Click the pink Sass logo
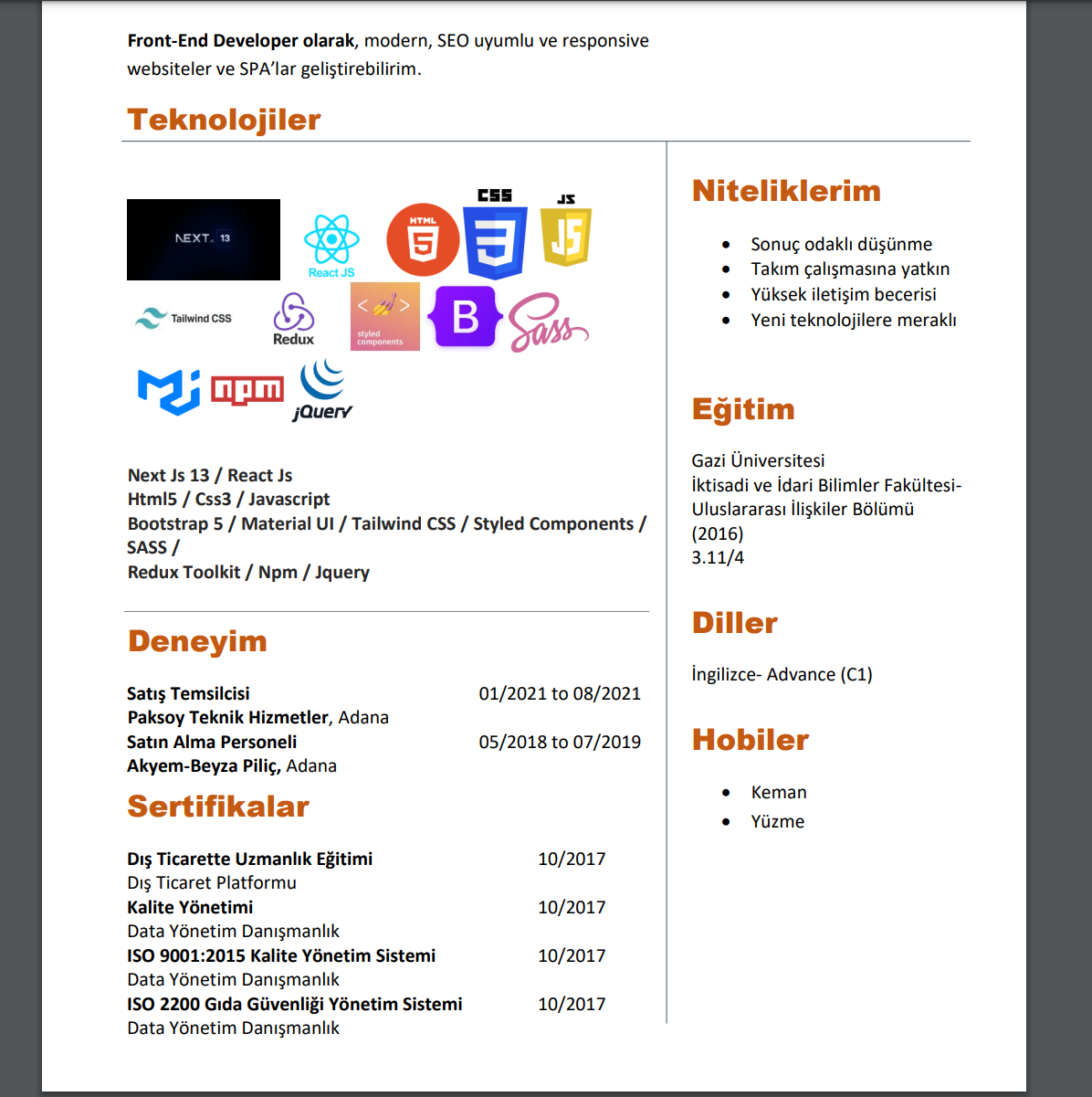 coord(547,323)
